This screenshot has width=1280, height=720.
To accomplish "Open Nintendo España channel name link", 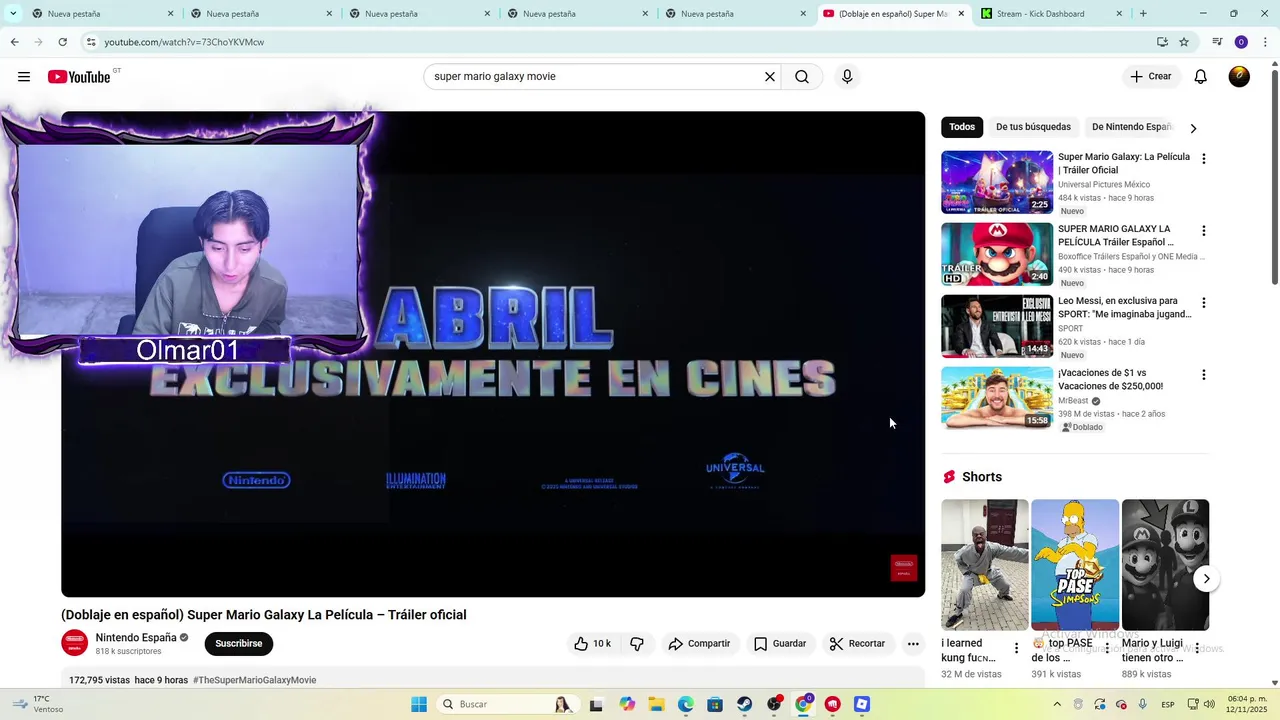I will coord(136,637).
